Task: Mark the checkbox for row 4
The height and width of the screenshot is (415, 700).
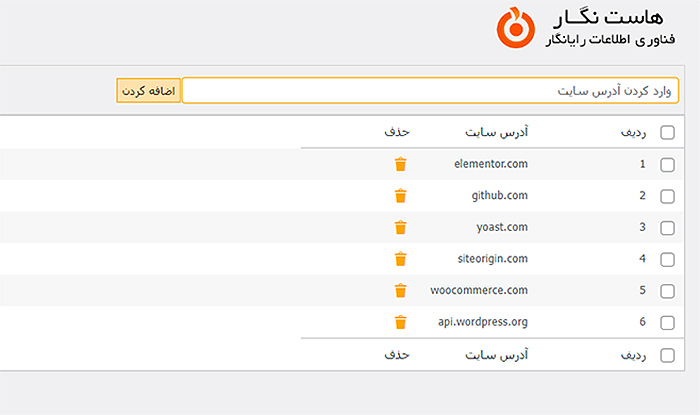Action: click(668, 260)
